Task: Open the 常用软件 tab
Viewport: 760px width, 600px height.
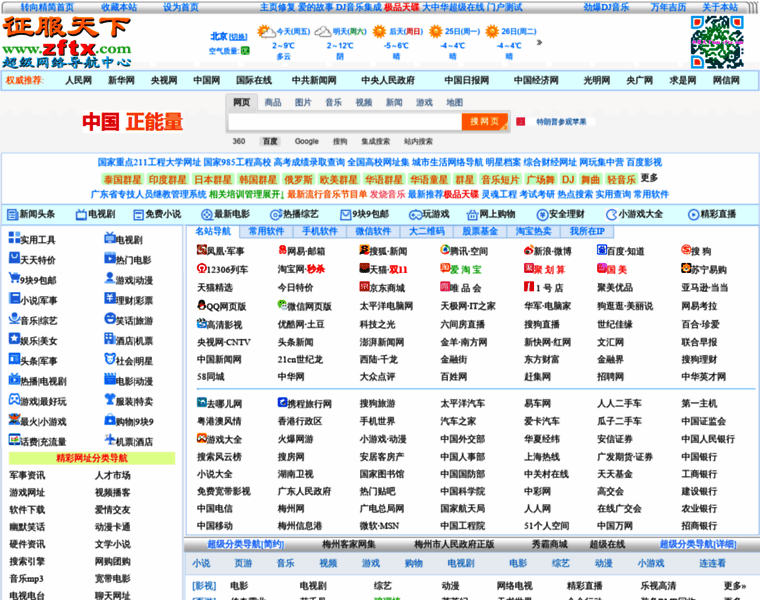Action: pos(266,231)
